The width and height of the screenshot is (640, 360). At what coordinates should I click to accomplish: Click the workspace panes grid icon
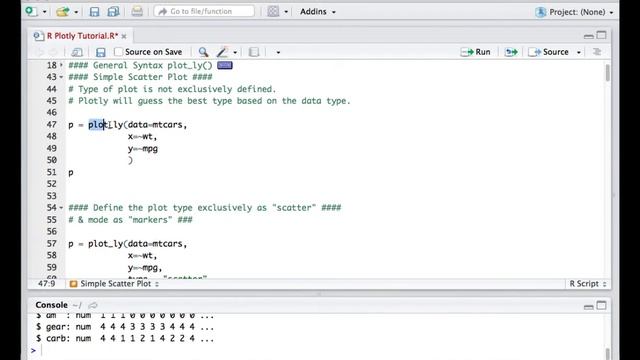coord(273,11)
